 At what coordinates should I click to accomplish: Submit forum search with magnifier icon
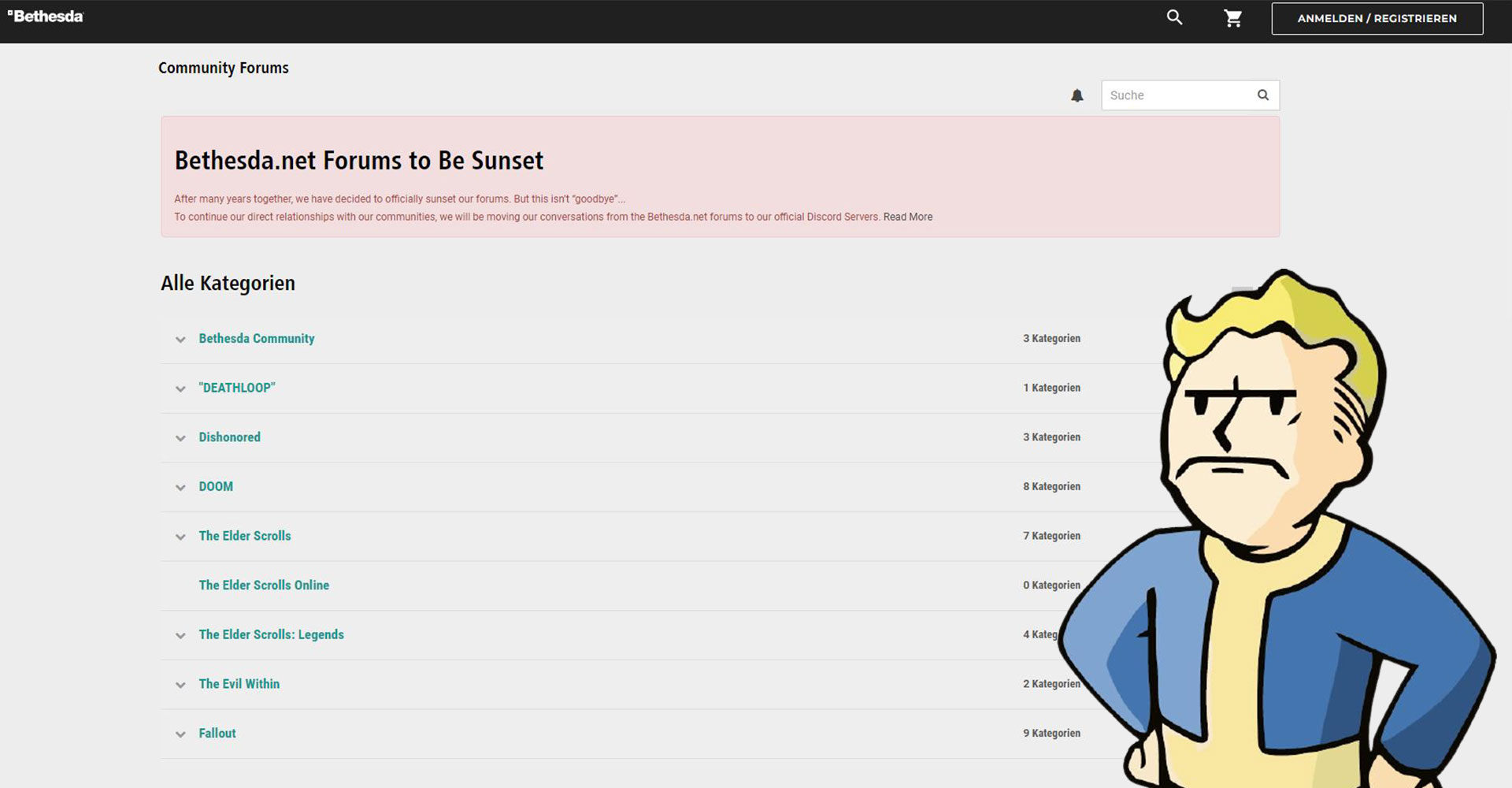pyautogui.click(x=1262, y=95)
